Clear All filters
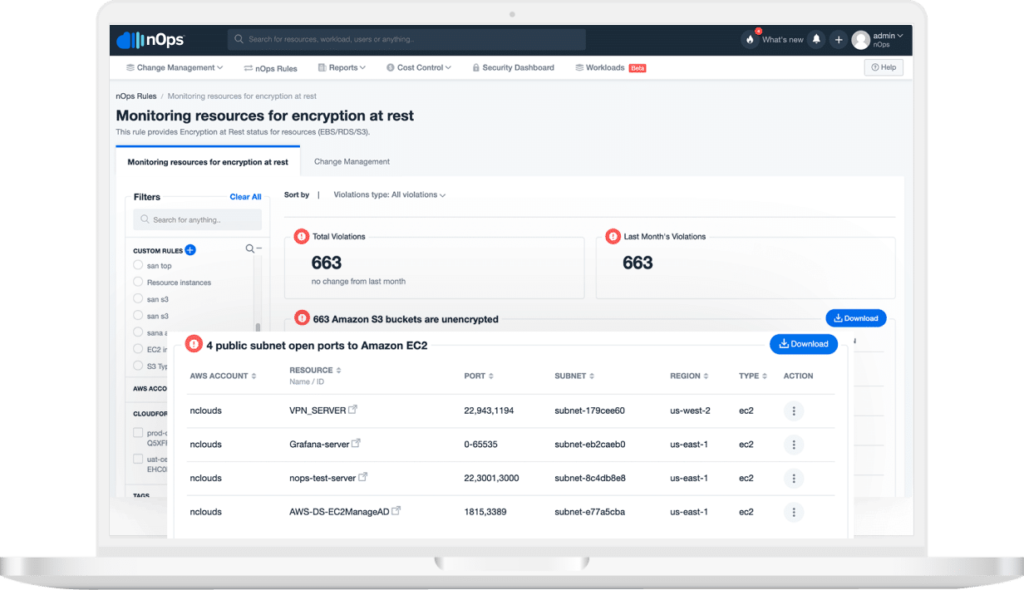This screenshot has height=590, width=1024. pyautogui.click(x=245, y=196)
